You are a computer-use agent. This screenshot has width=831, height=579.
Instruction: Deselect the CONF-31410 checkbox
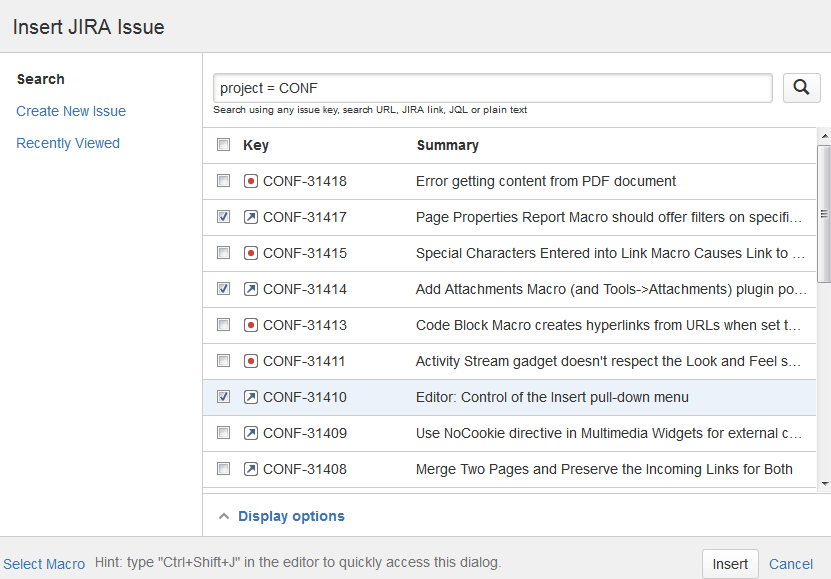coord(224,397)
